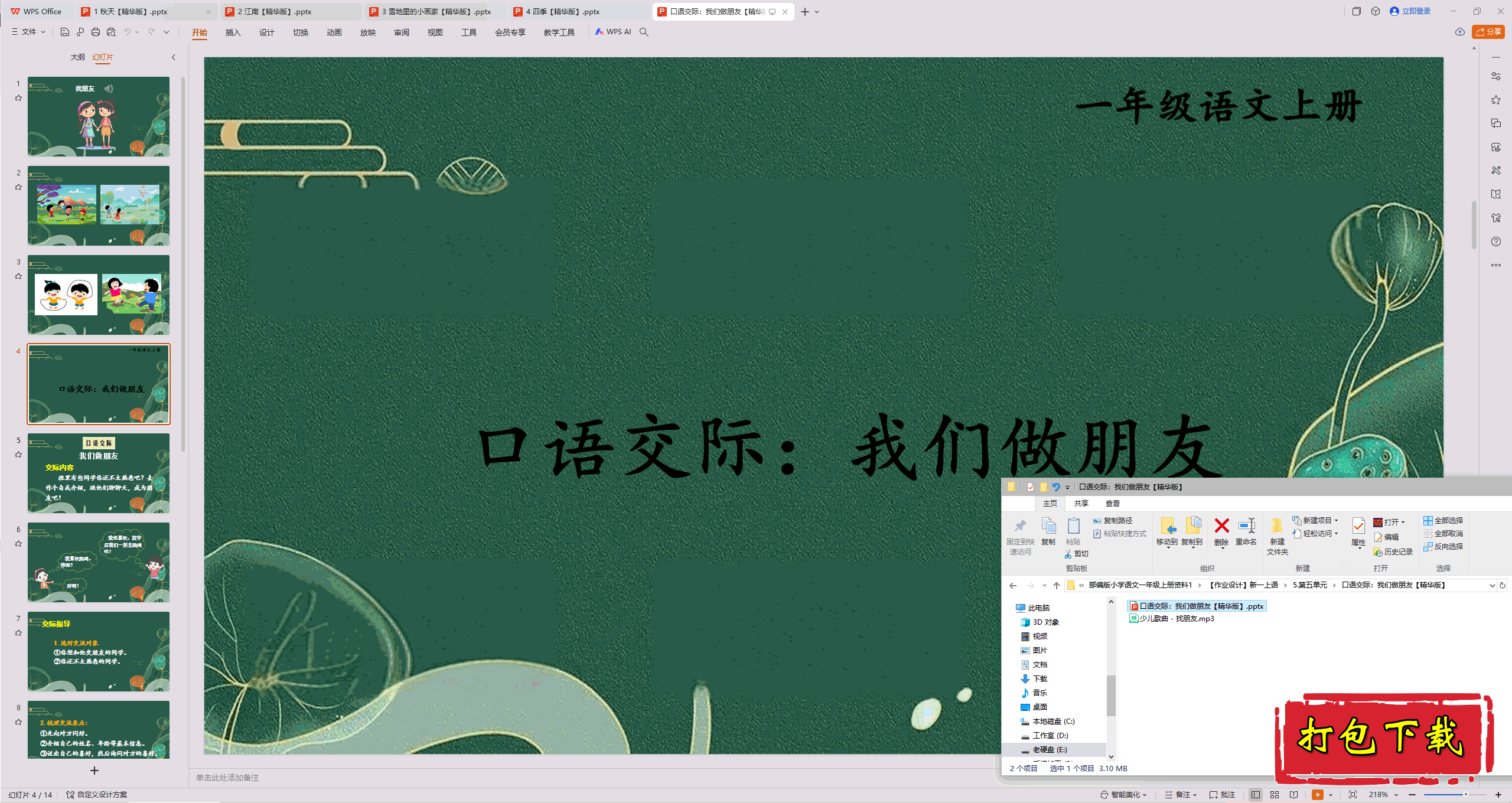Add a new slide with the plus button
1512x803 pixels.
click(x=94, y=771)
